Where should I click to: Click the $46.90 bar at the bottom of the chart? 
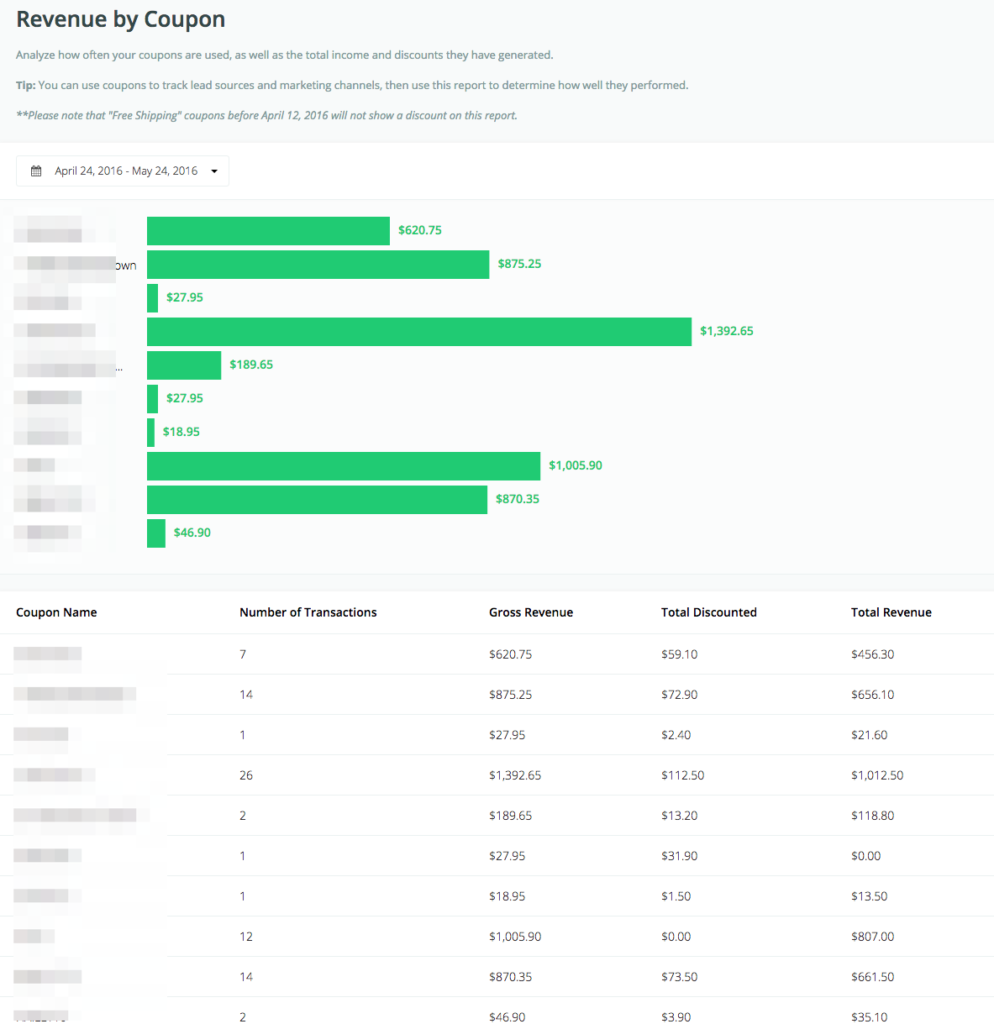[x=156, y=532]
